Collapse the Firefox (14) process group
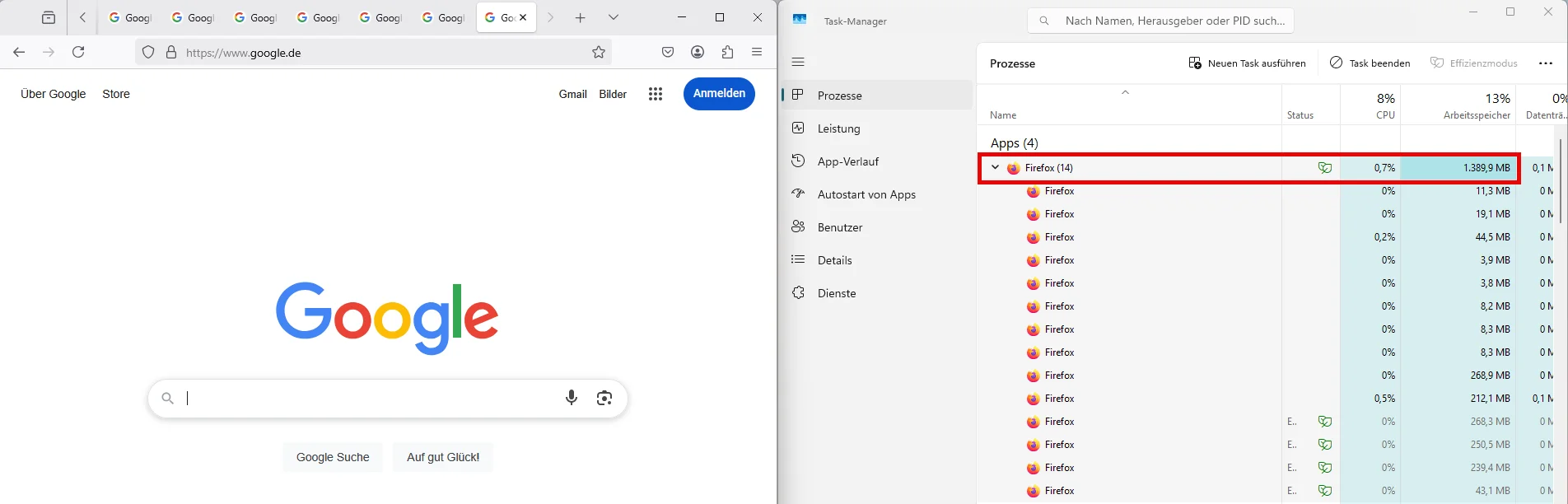Image resolution: width=1568 pixels, height=504 pixels. pyautogui.click(x=995, y=167)
